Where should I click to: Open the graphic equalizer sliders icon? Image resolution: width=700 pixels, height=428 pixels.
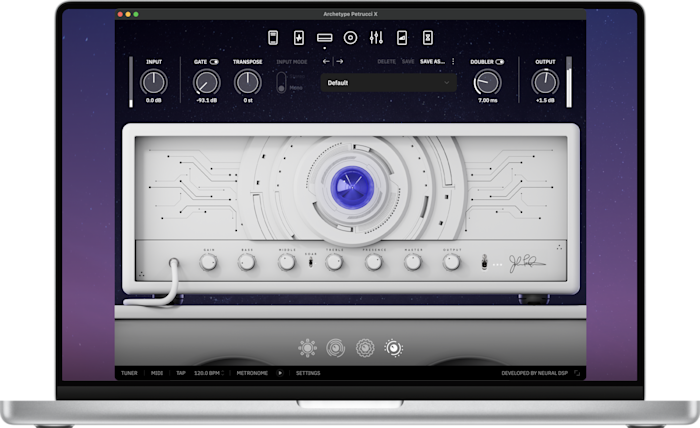pyautogui.click(x=376, y=37)
